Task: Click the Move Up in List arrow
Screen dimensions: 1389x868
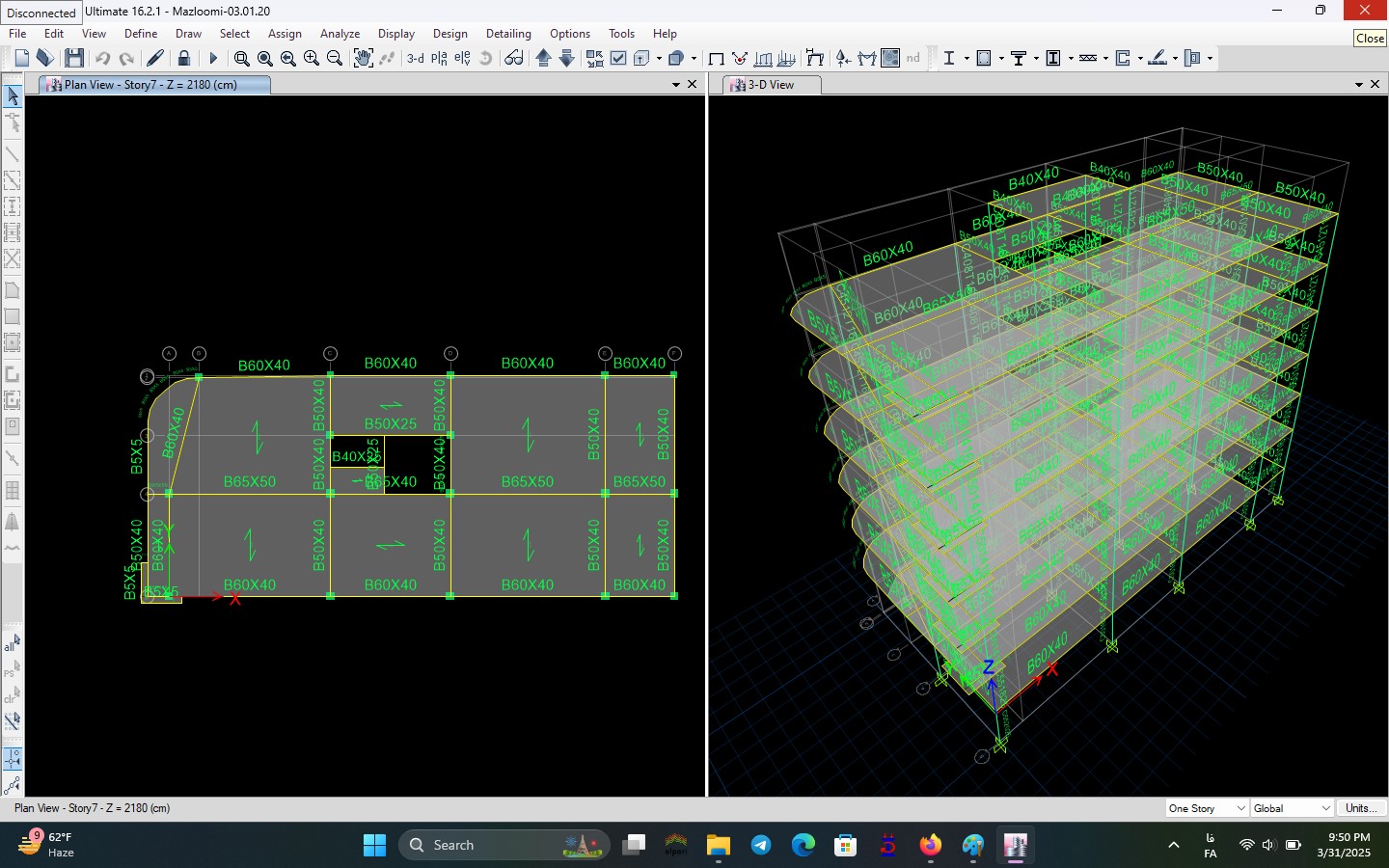Action: click(543, 58)
